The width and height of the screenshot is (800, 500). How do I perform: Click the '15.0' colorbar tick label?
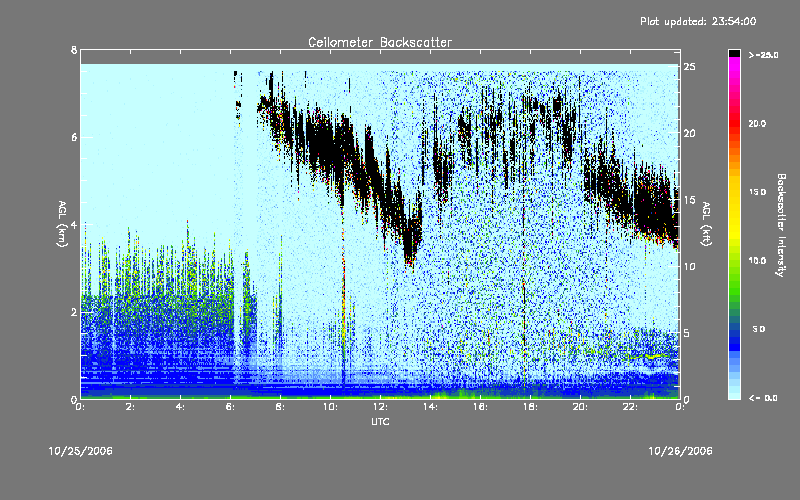[757, 192]
